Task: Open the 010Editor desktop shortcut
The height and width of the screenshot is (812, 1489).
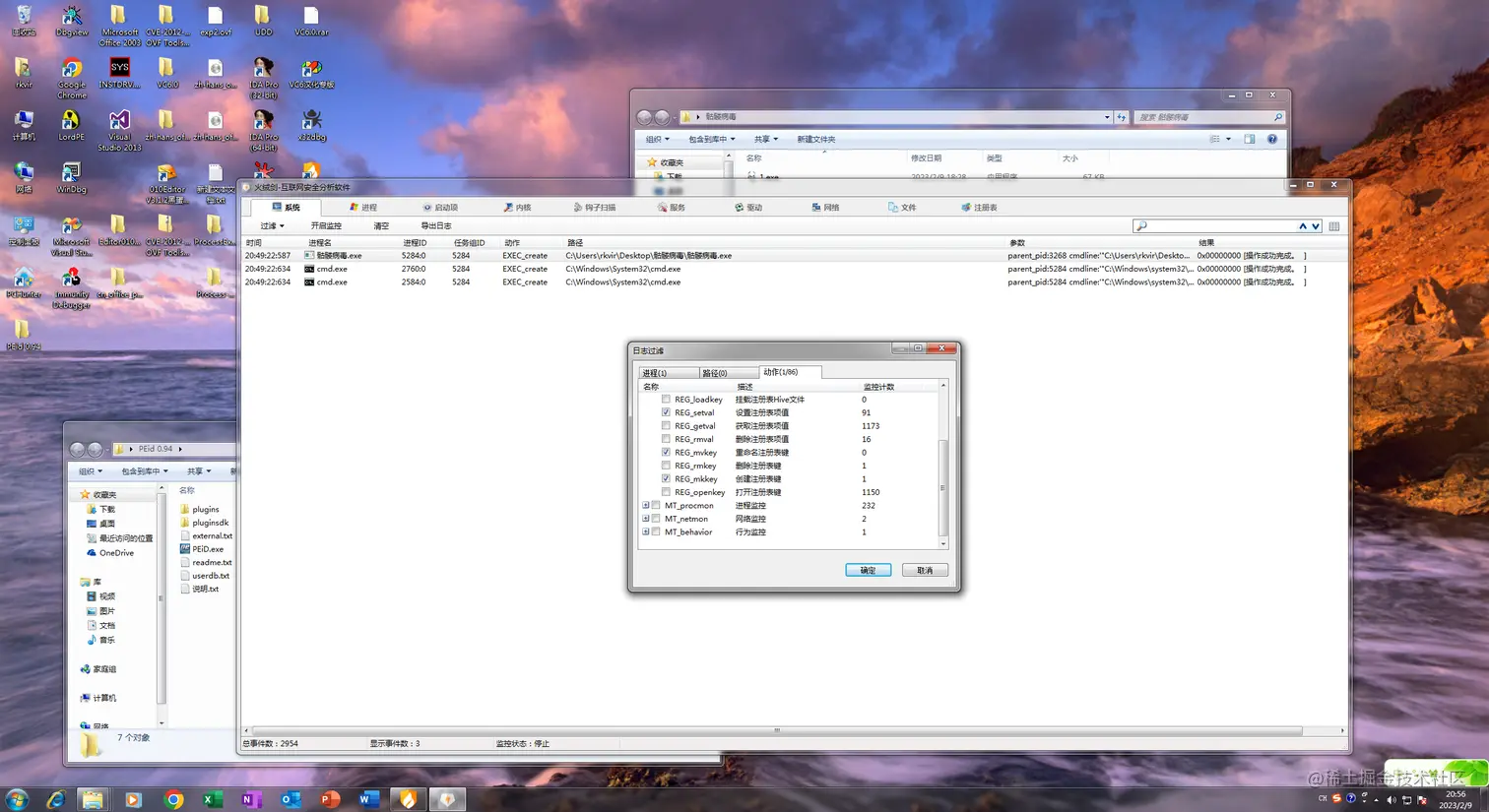Action: coord(166,183)
